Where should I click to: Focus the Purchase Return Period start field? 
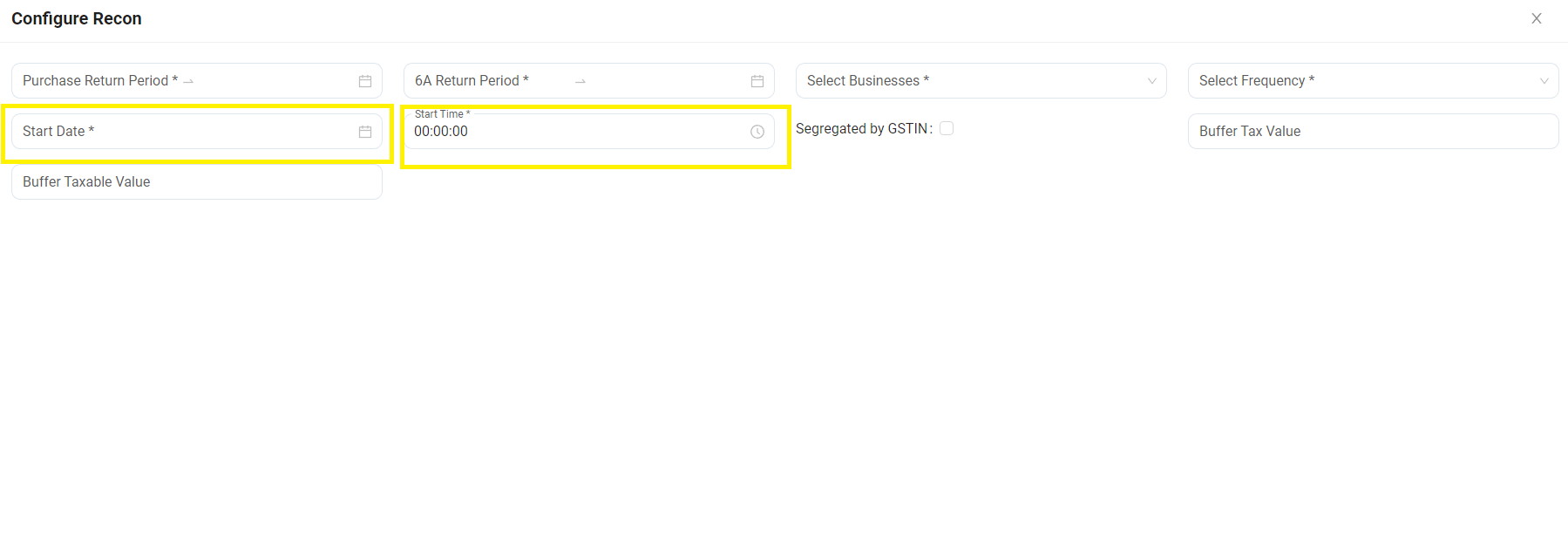point(96,81)
